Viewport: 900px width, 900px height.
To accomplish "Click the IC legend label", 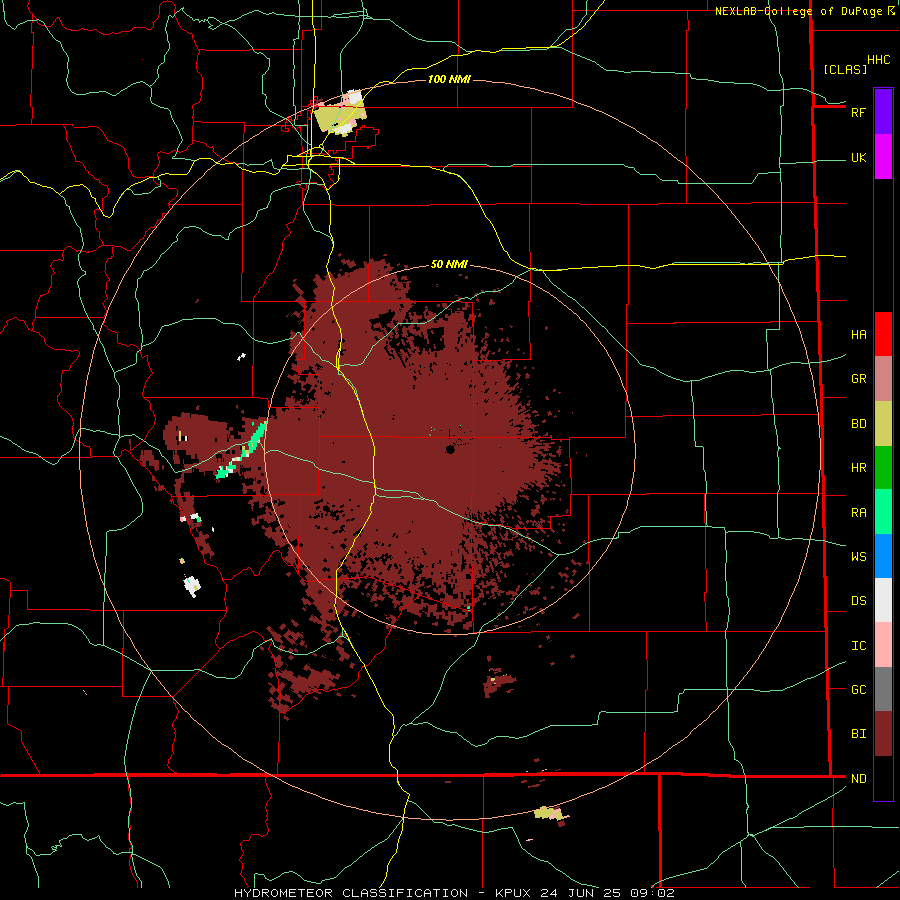I will [x=858, y=646].
